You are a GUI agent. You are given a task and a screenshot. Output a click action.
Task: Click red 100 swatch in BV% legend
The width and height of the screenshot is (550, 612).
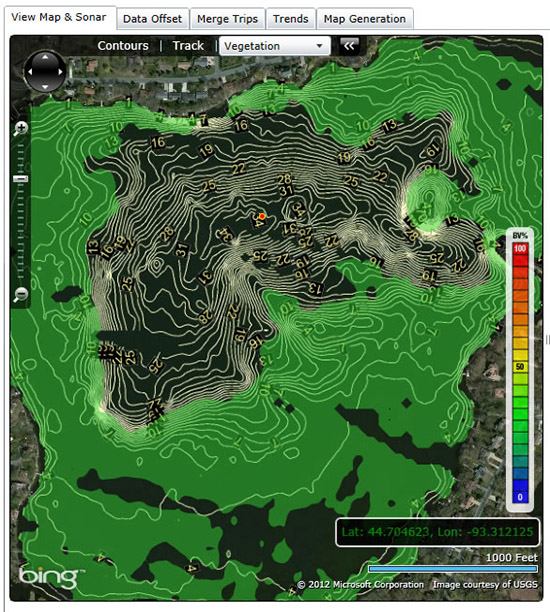520,249
